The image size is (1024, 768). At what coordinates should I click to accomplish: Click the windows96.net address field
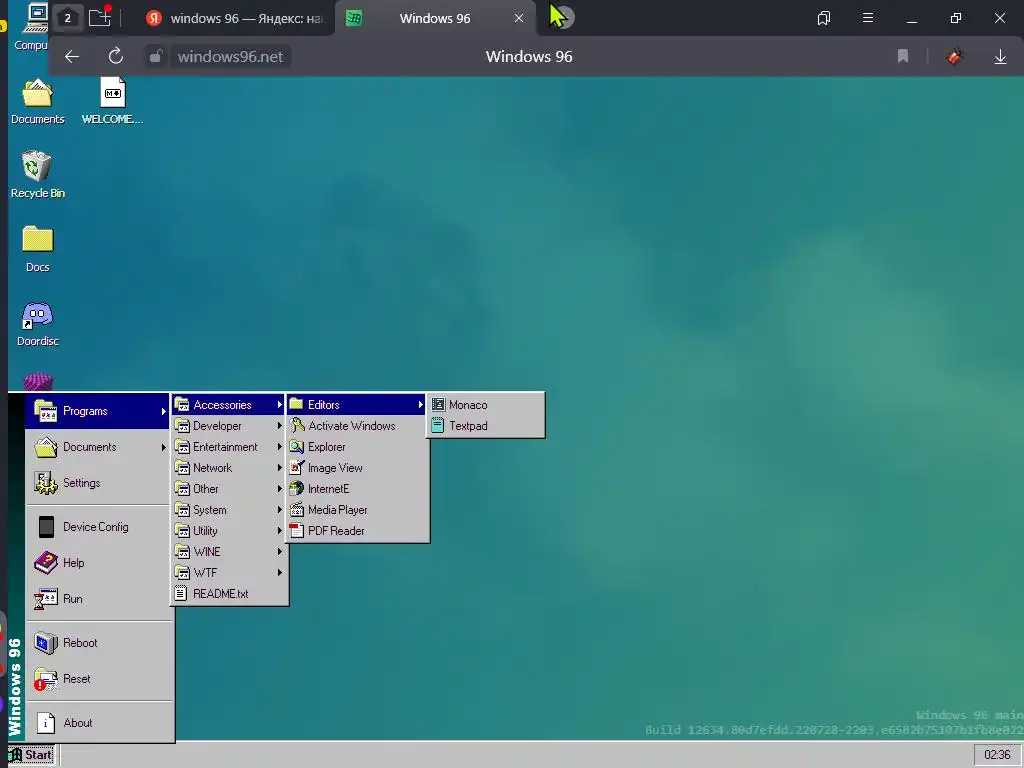231,57
